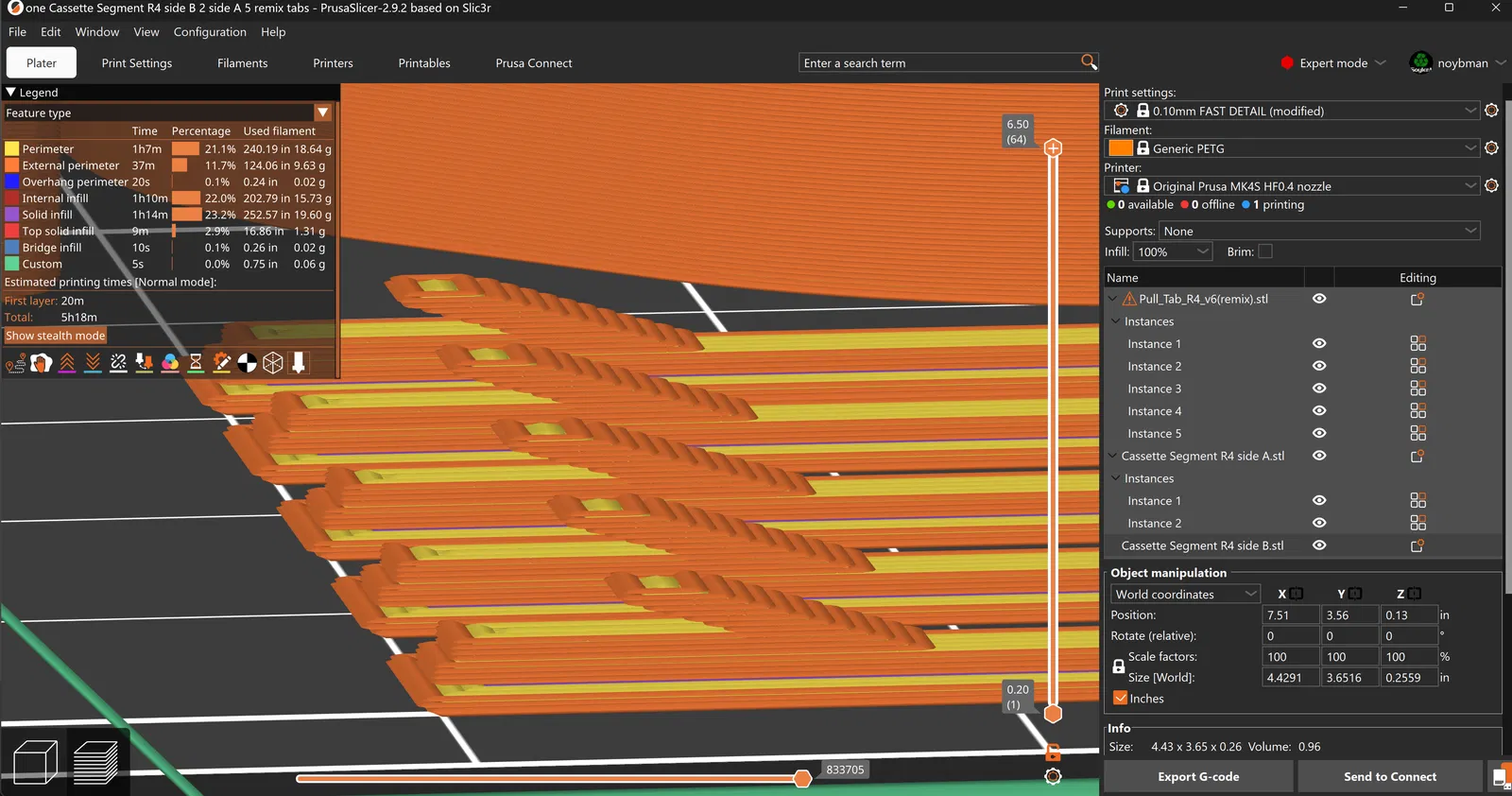Switch to layers preview view
Image resolution: width=1512 pixels, height=796 pixels.
tap(95, 762)
